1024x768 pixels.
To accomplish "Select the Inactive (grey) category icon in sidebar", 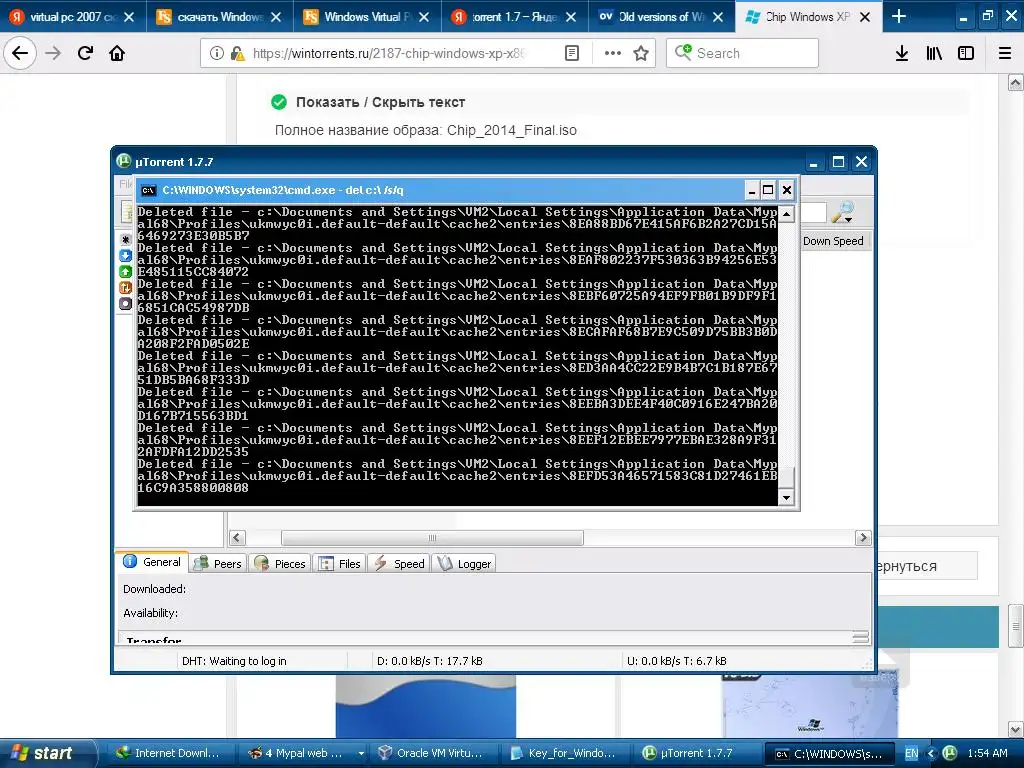I will 125,304.
